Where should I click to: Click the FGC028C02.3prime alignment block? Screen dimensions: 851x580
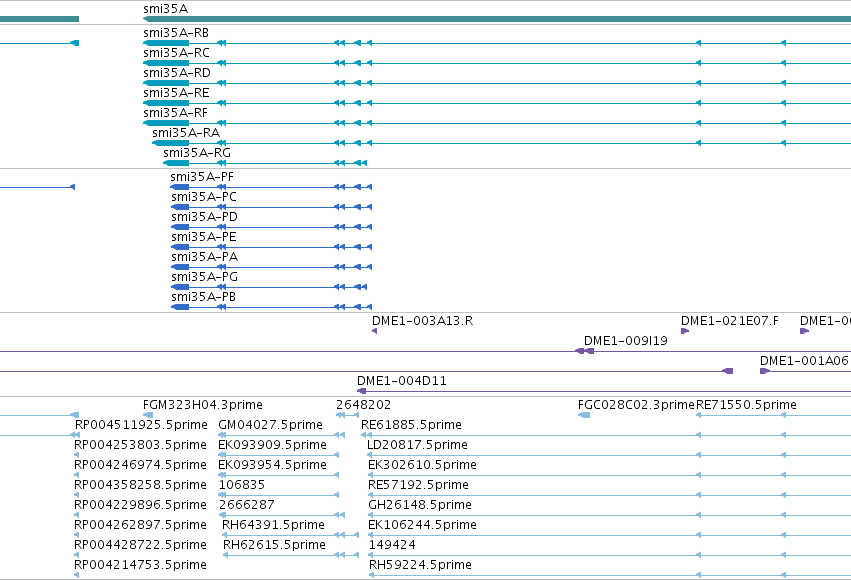pyautogui.click(x=584, y=415)
